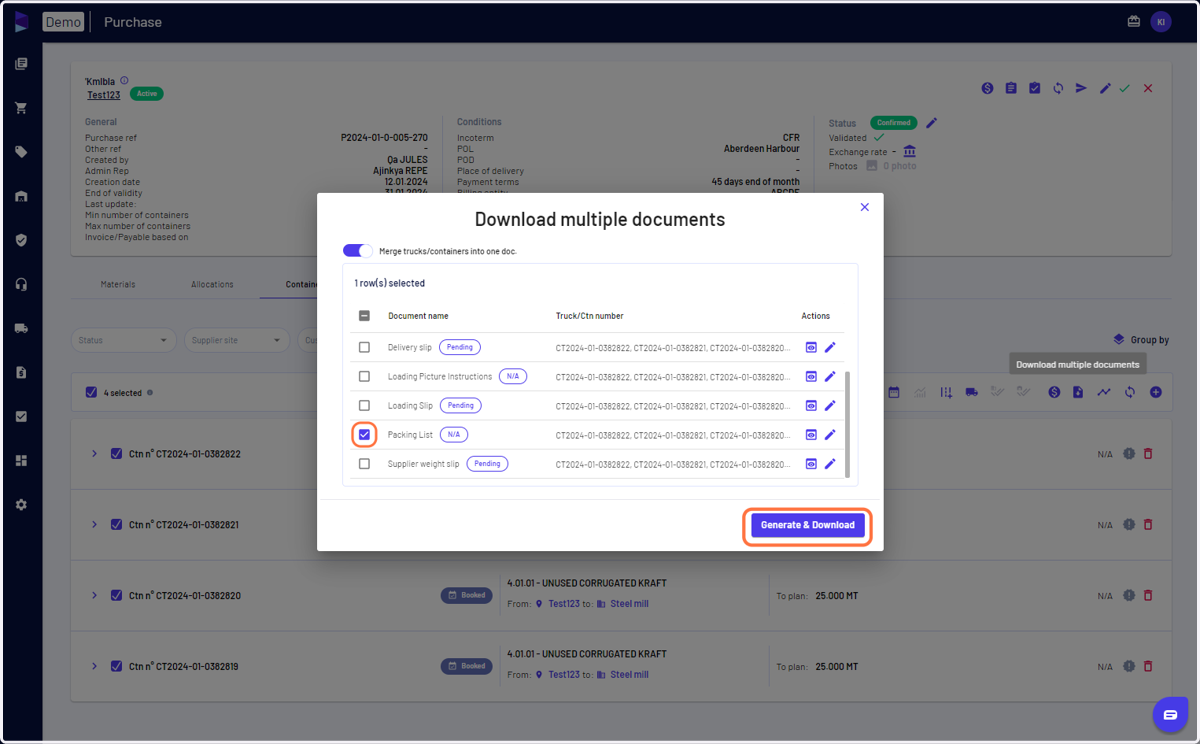Open the Supplier site filter dropdown
1200x744 pixels.
click(x=237, y=340)
